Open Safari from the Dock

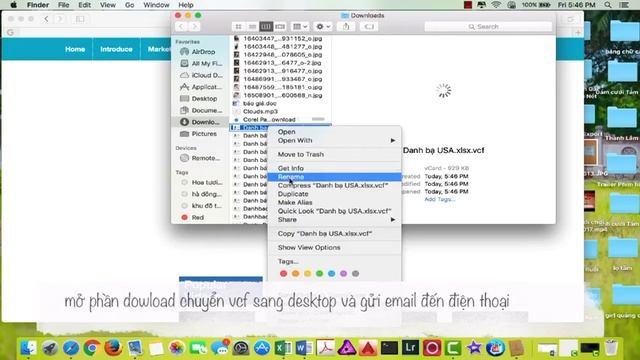[71, 348]
